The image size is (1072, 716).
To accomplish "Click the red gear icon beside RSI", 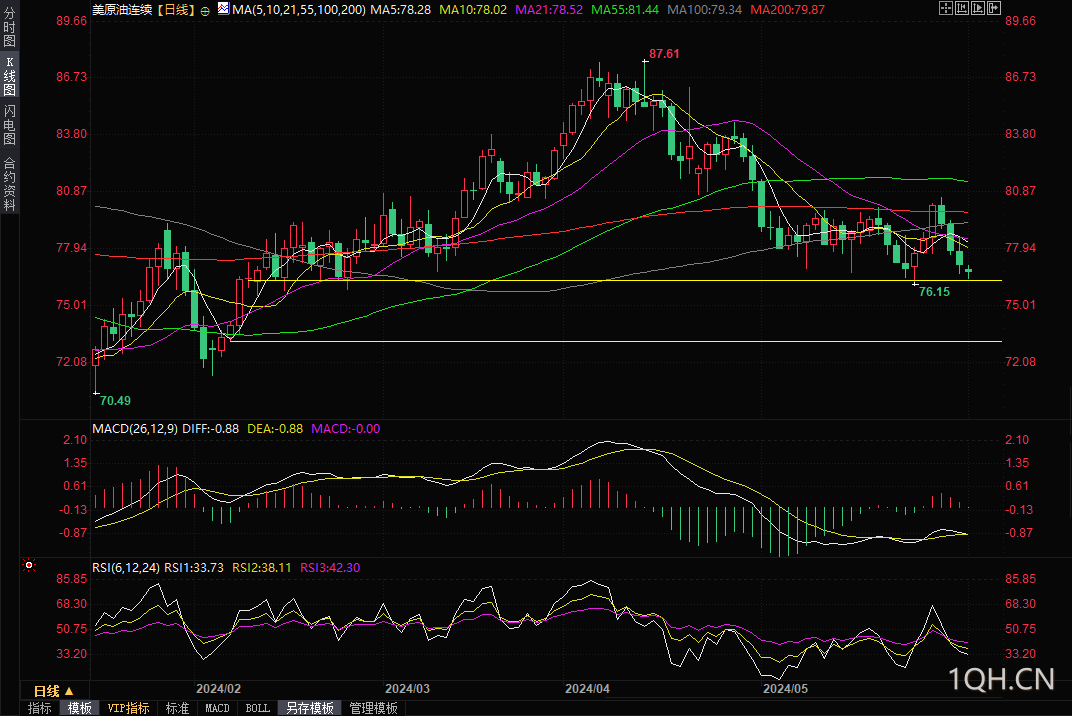I will [29, 565].
